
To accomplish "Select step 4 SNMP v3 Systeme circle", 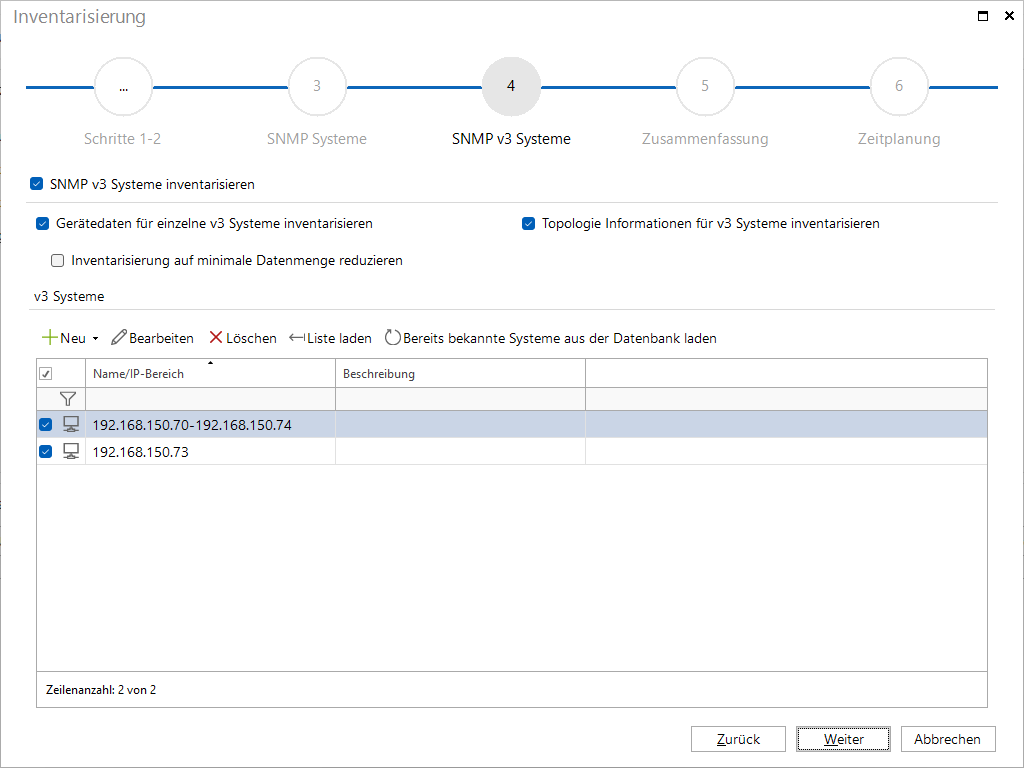I will click(511, 86).
